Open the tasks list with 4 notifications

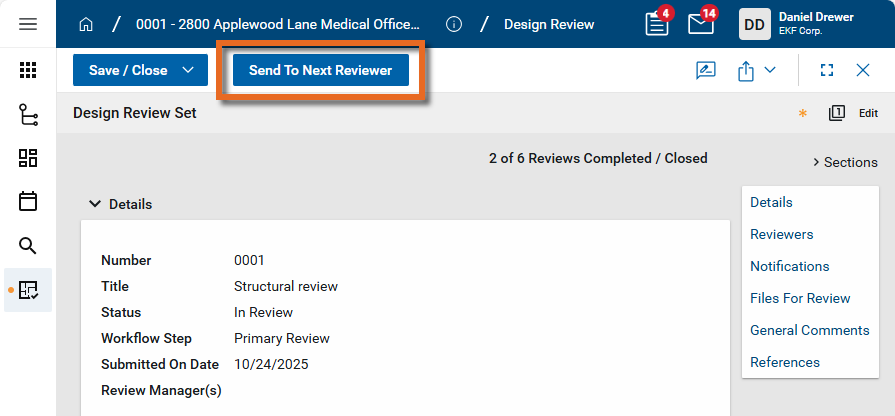[x=657, y=23]
